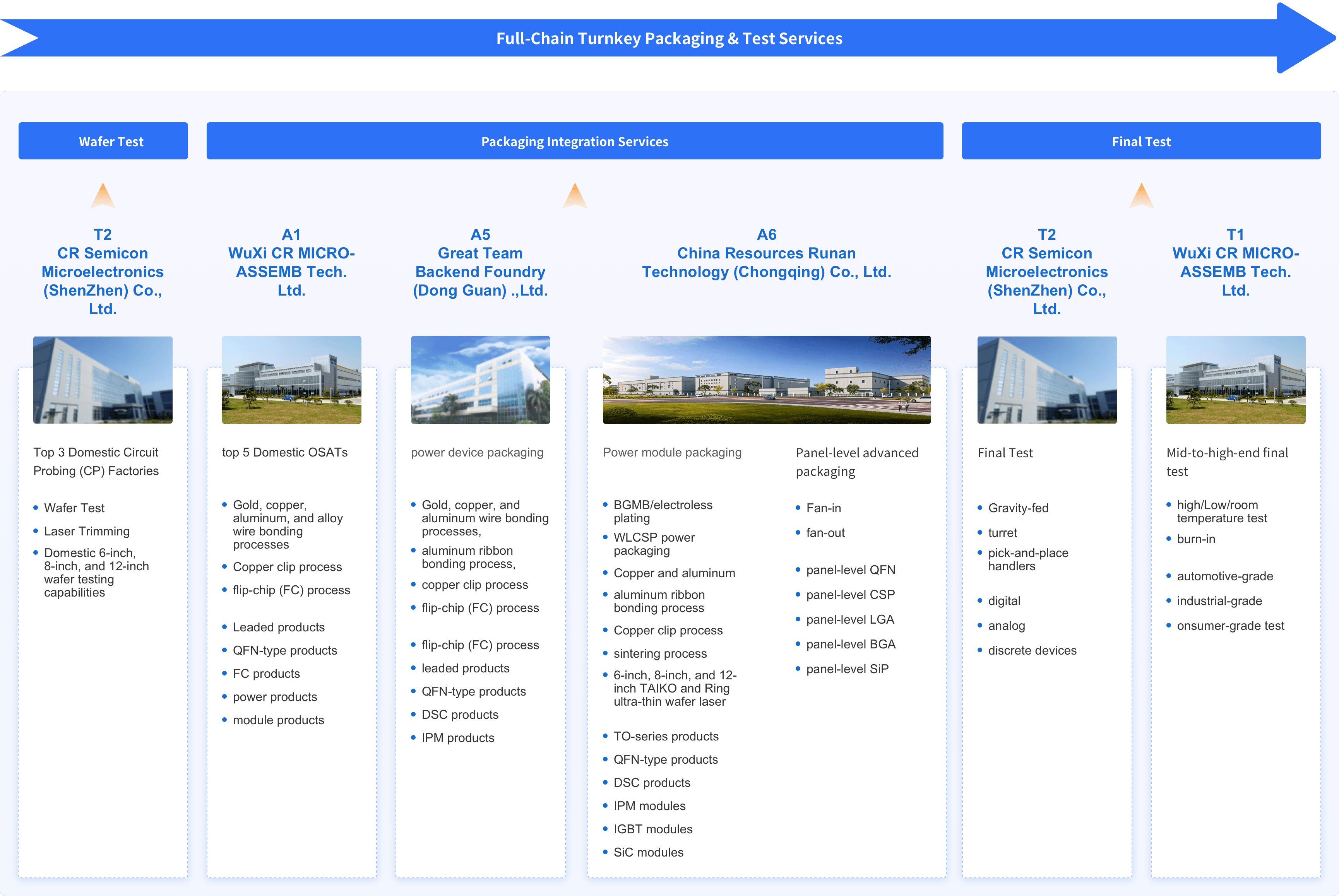This screenshot has height=896, width=1339.
Task: Click 'pick-and-place handlers' bullet
Action: (1027, 559)
